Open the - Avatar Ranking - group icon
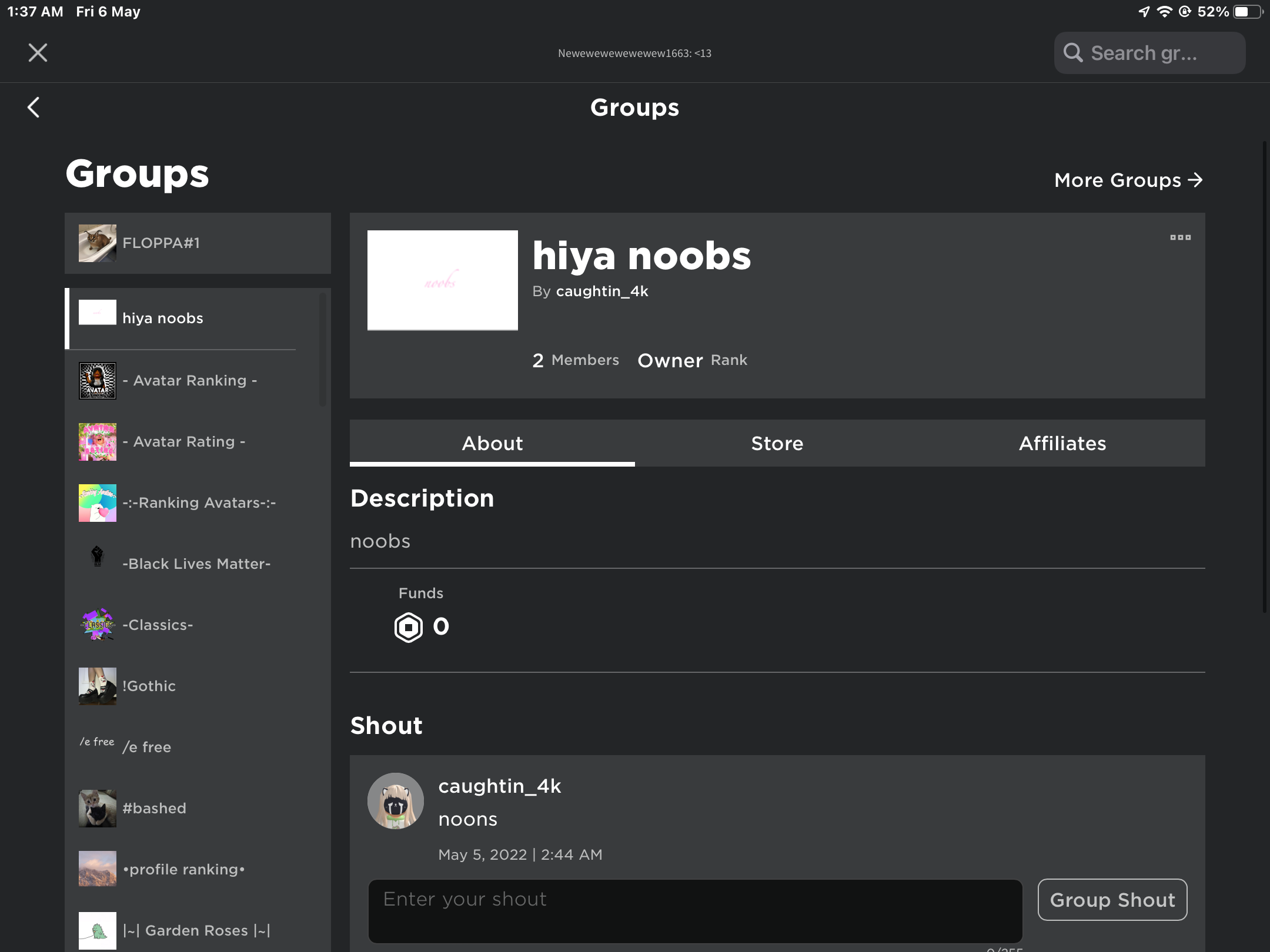1270x952 pixels. [x=98, y=381]
